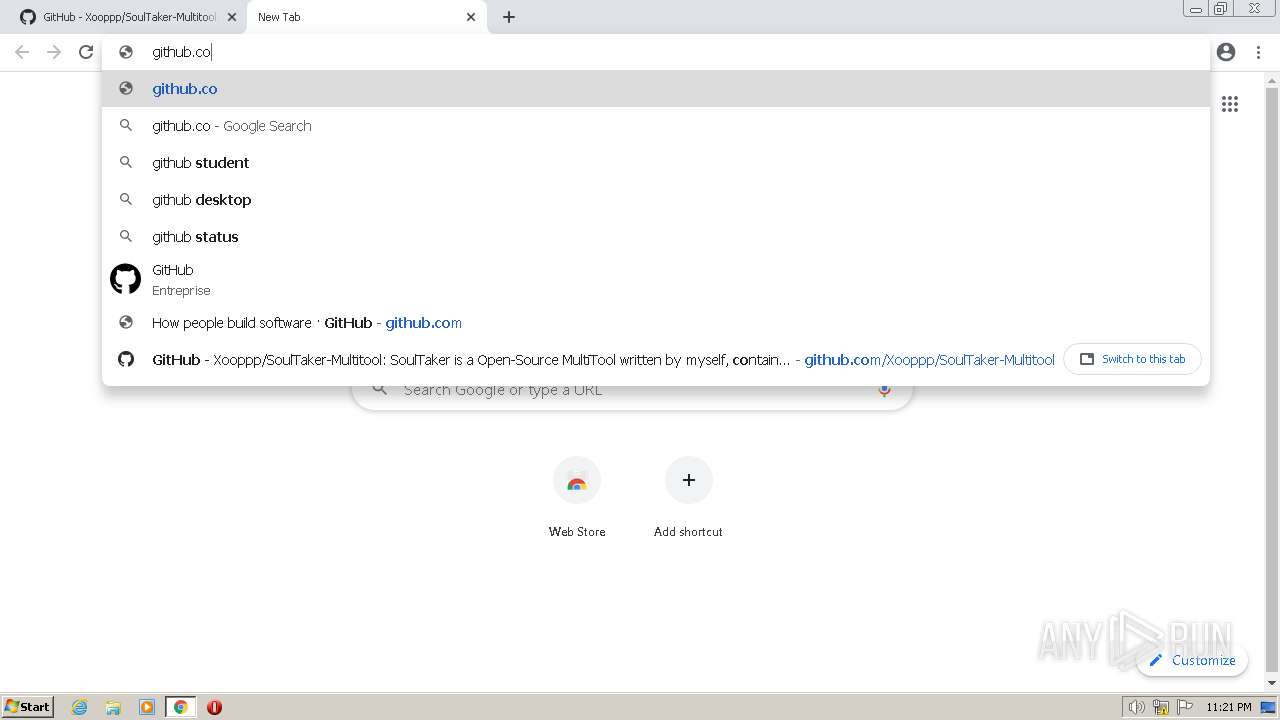
Task: Pick the 'github status' search suggestion
Action: [x=656, y=237]
